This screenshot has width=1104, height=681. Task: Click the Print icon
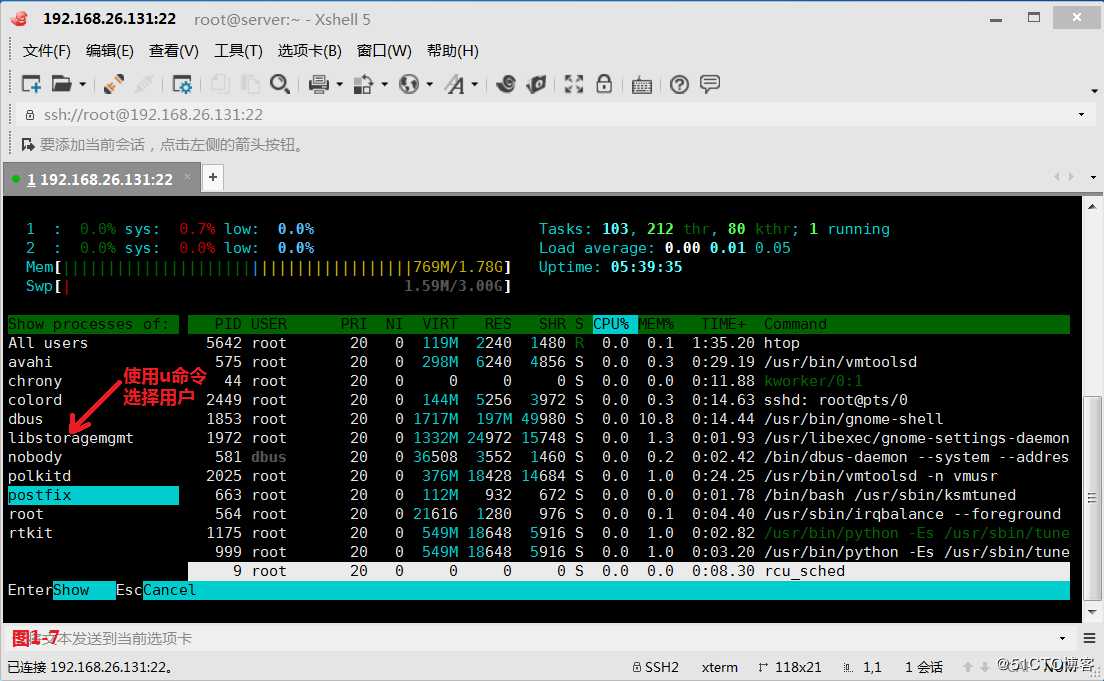pyautogui.click(x=319, y=85)
